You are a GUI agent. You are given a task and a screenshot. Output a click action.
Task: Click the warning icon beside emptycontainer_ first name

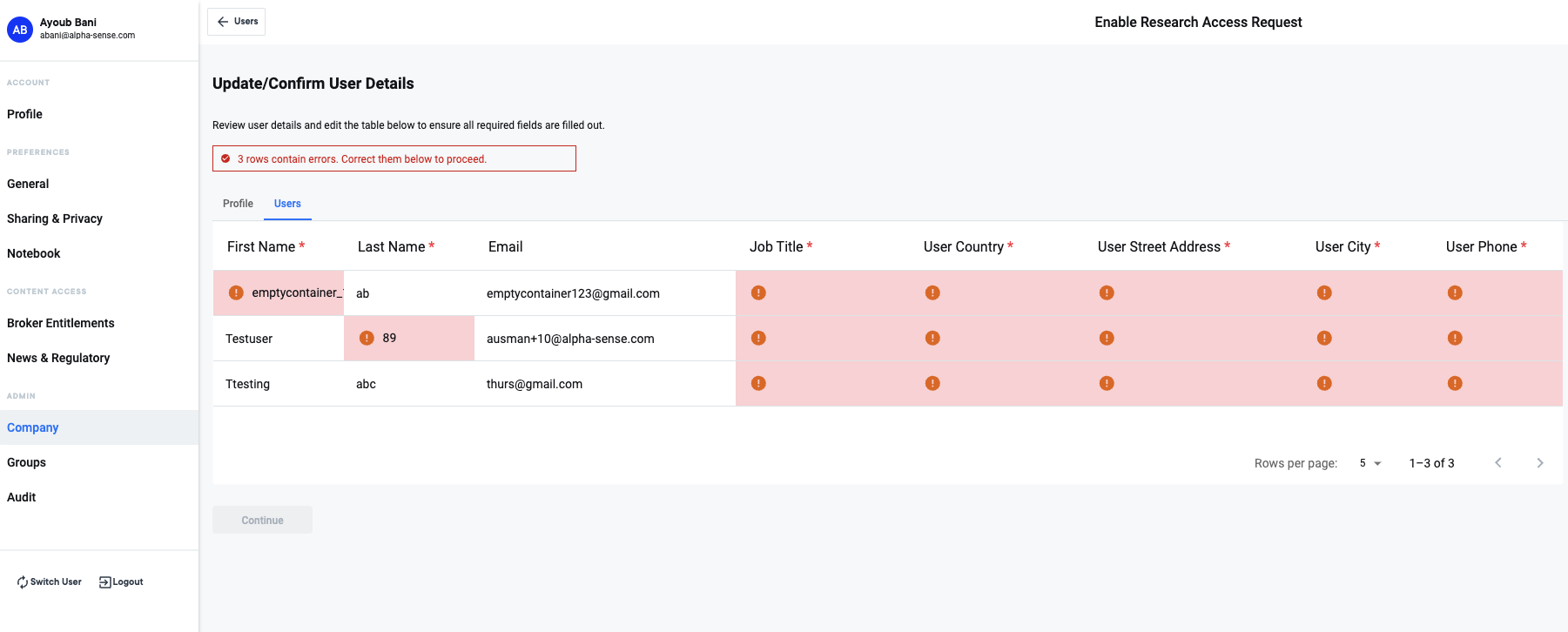click(x=236, y=292)
